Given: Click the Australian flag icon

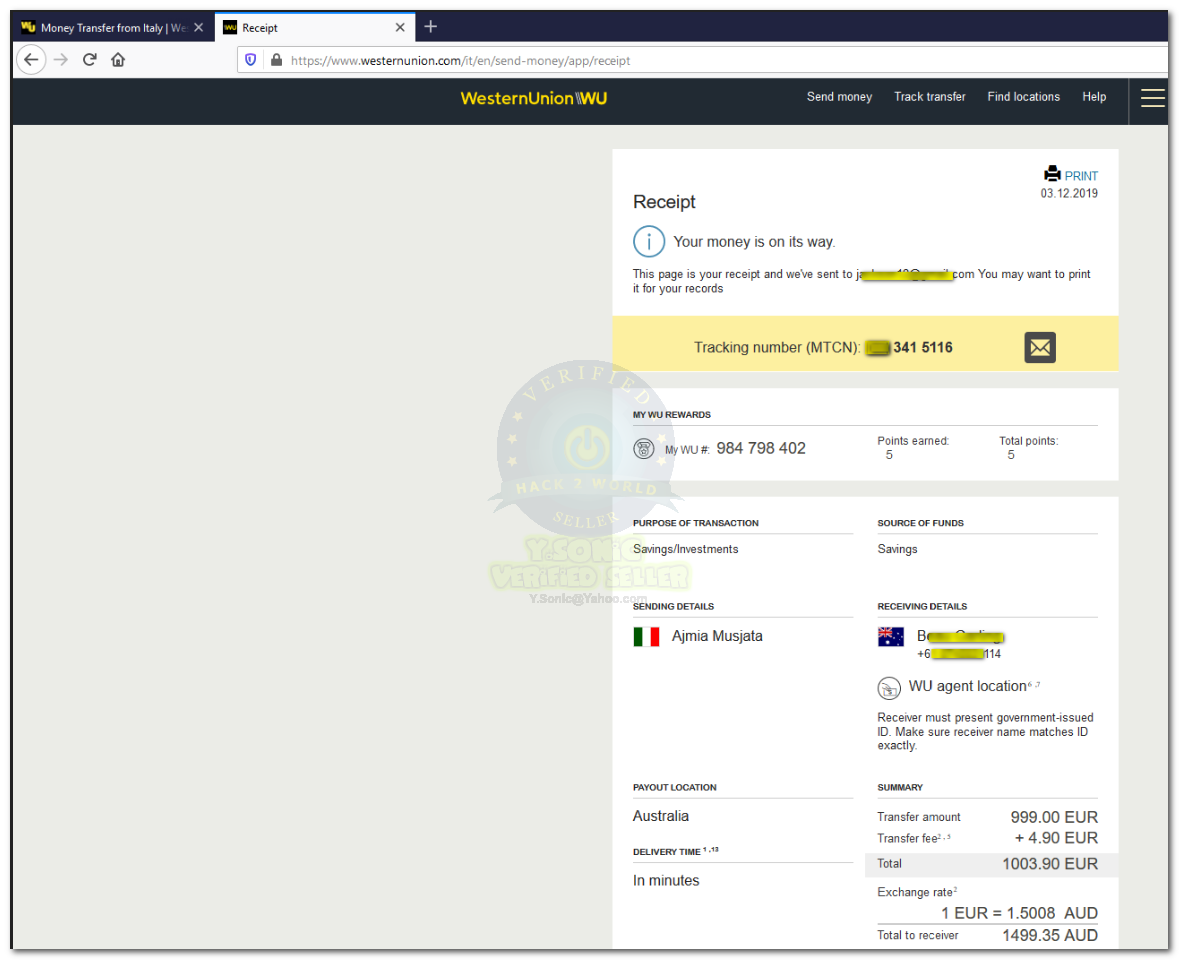Looking at the screenshot, I should [891, 637].
